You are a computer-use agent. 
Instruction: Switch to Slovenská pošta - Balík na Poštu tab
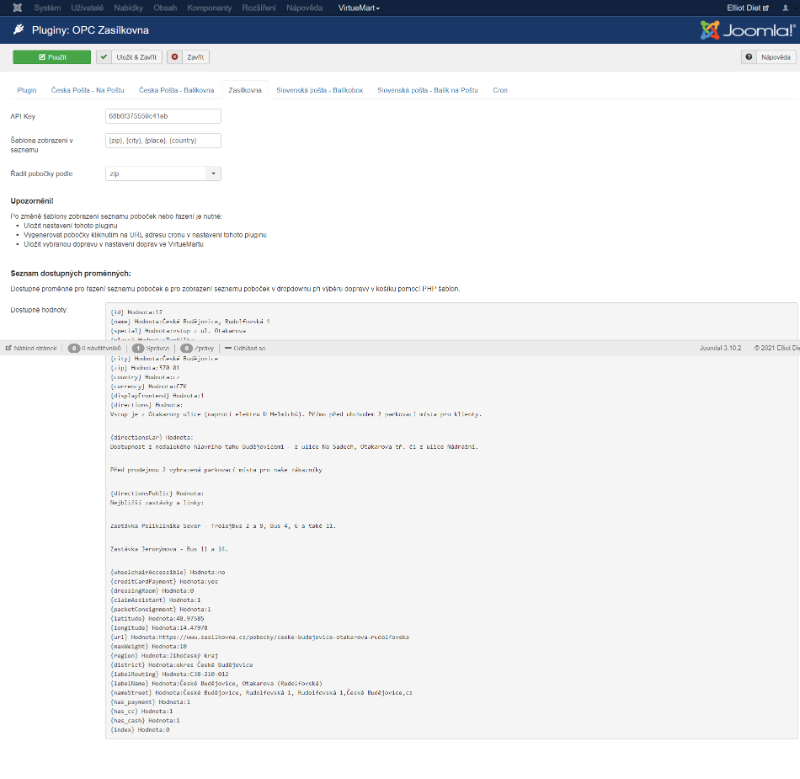point(428,90)
